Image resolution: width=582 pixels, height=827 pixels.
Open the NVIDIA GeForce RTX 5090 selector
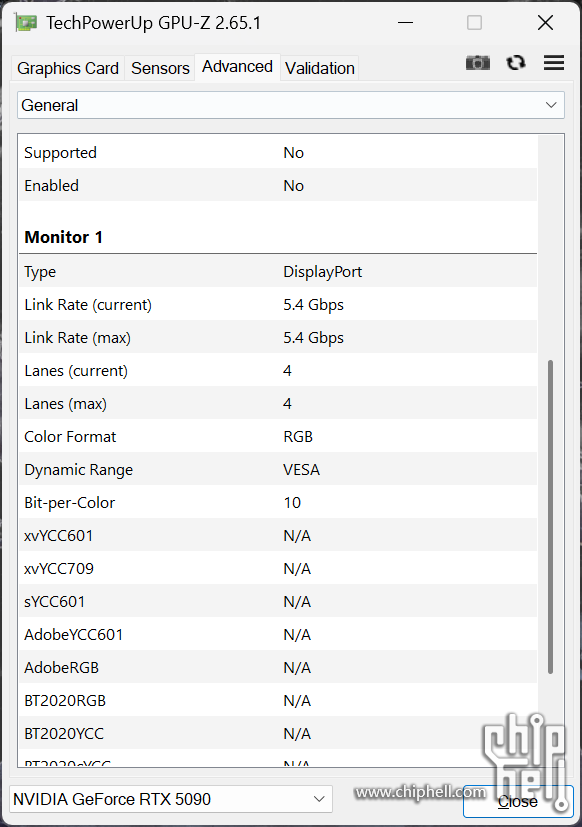[x=171, y=799]
